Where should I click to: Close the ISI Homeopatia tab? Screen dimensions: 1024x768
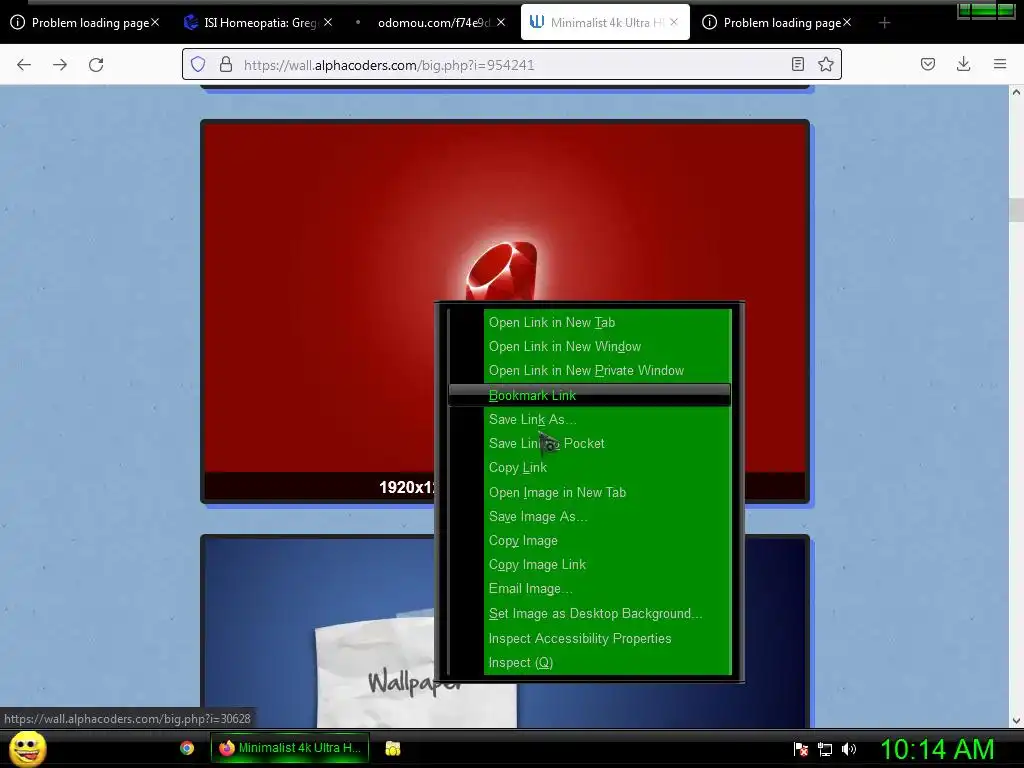(x=328, y=22)
